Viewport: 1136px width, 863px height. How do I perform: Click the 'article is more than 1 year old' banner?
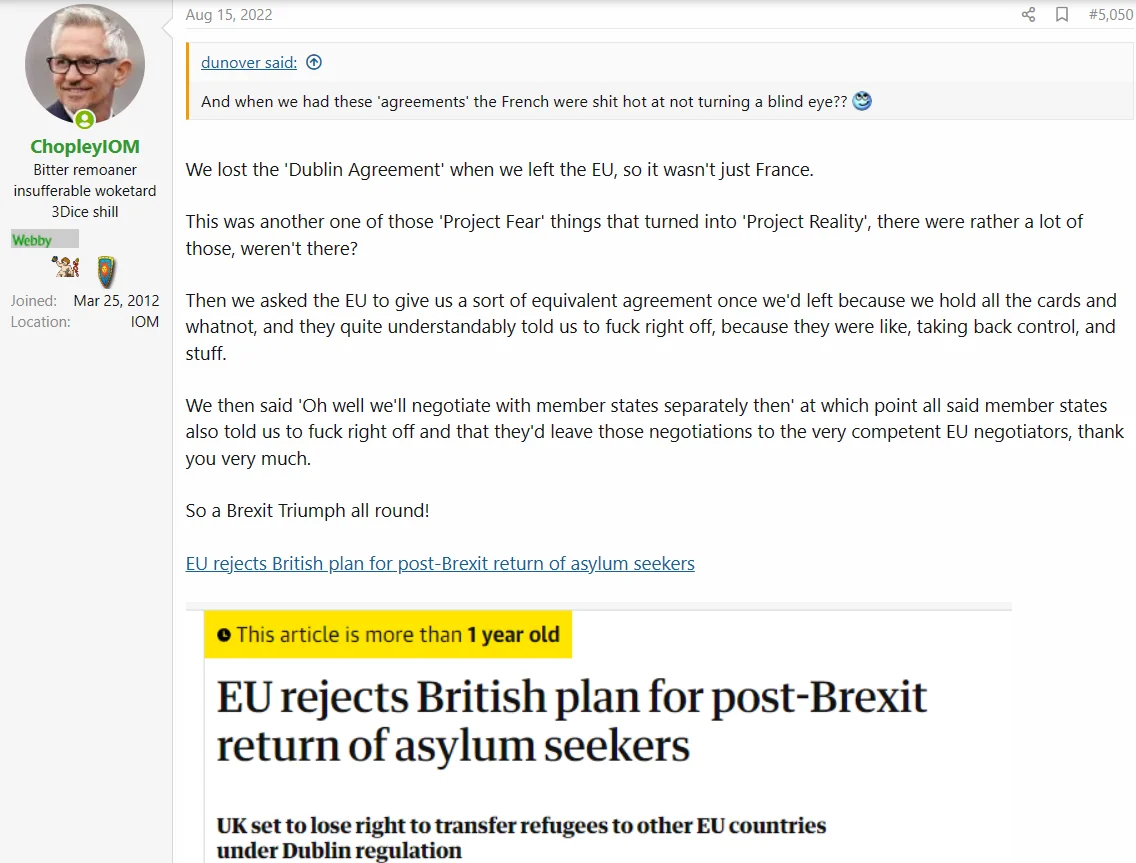[x=388, y=635]
